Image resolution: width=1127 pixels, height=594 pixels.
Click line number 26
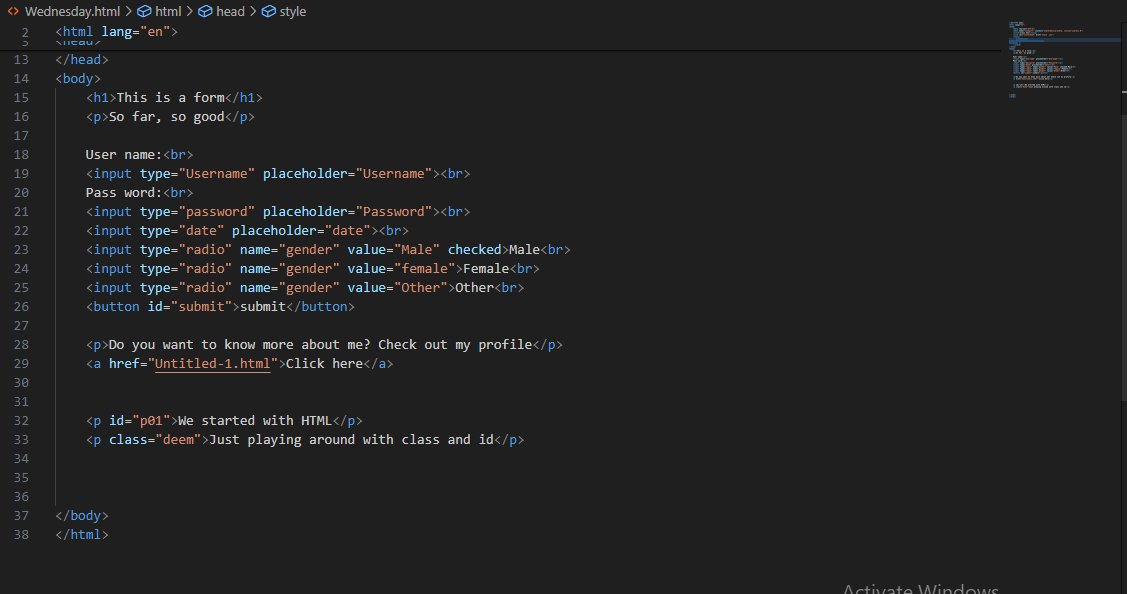[21, 306]
